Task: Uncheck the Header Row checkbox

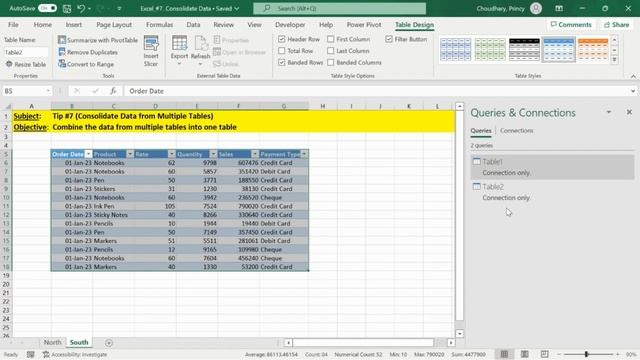Action: pos(282,39)
